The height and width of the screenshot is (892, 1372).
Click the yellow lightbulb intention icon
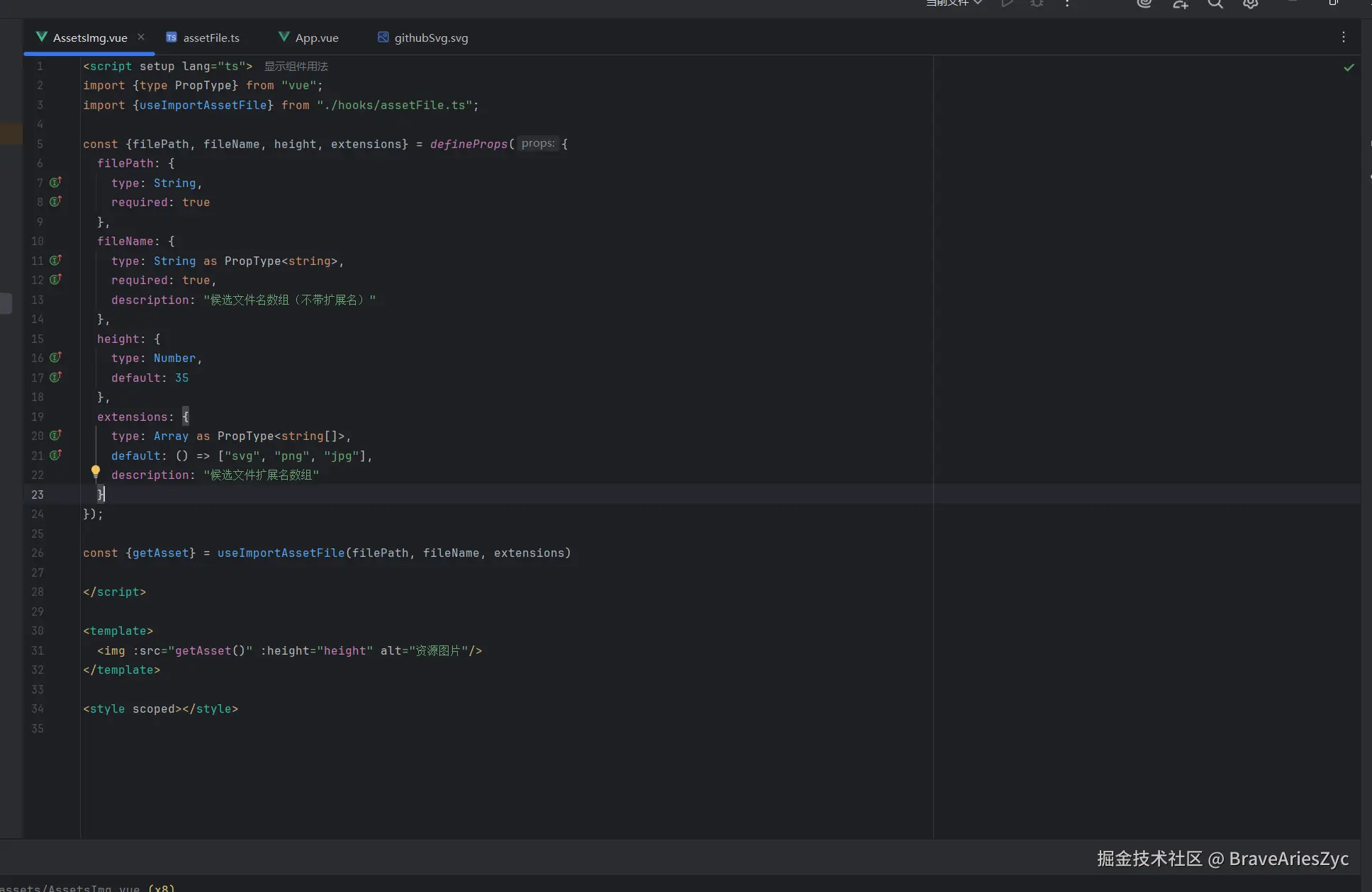[96, 471]
